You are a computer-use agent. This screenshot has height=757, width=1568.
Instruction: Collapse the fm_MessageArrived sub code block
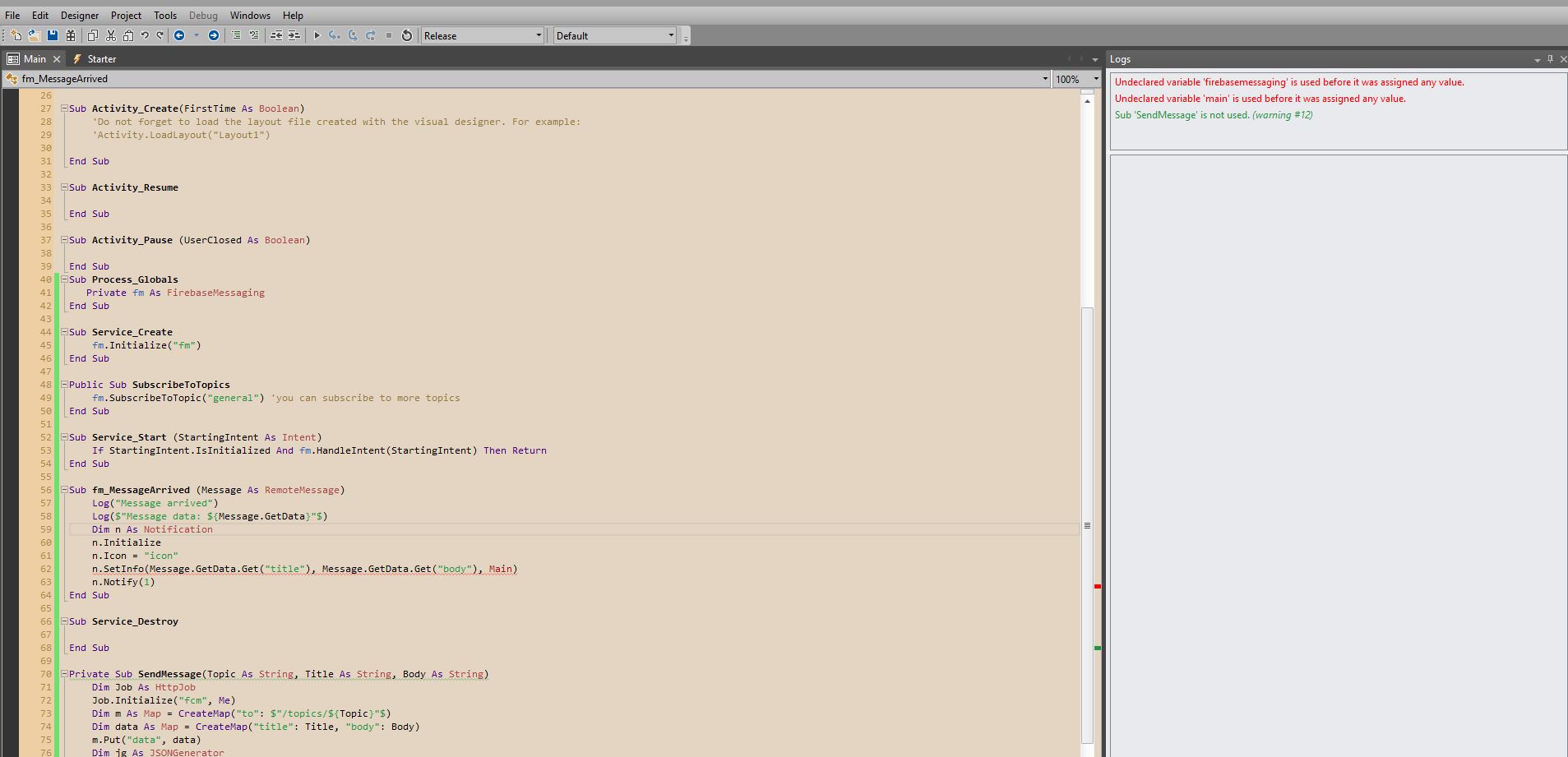point(64,490)
